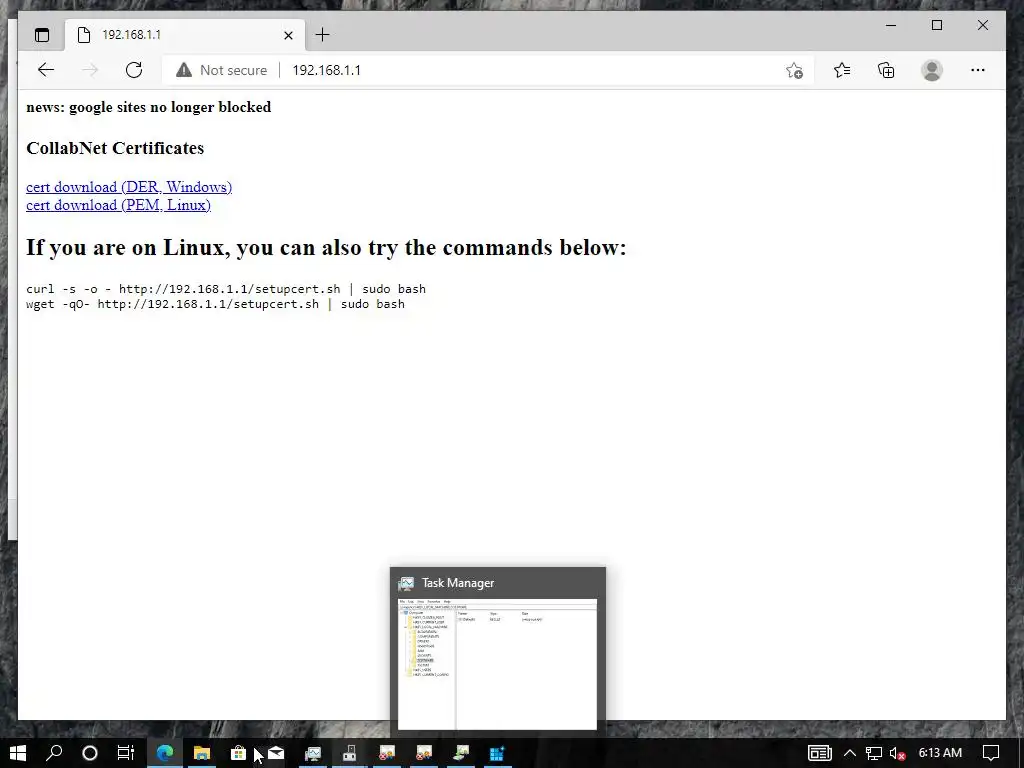
Task: Open Cortana circle icon
Action: point(89,753)
